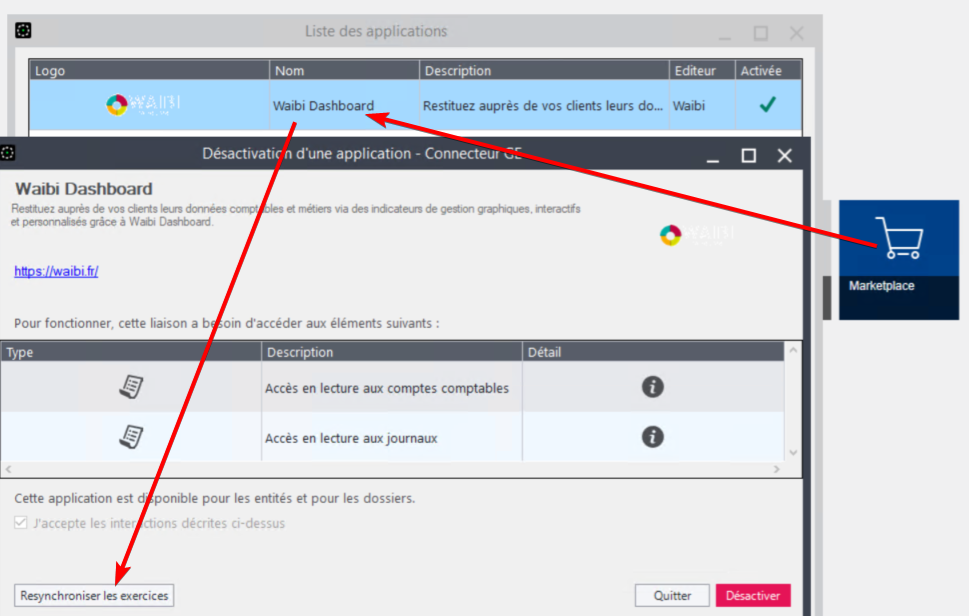
Task: Click app icon in Désactivation dialog title bar
Action: pyautogui.click(x=7, y=153)
